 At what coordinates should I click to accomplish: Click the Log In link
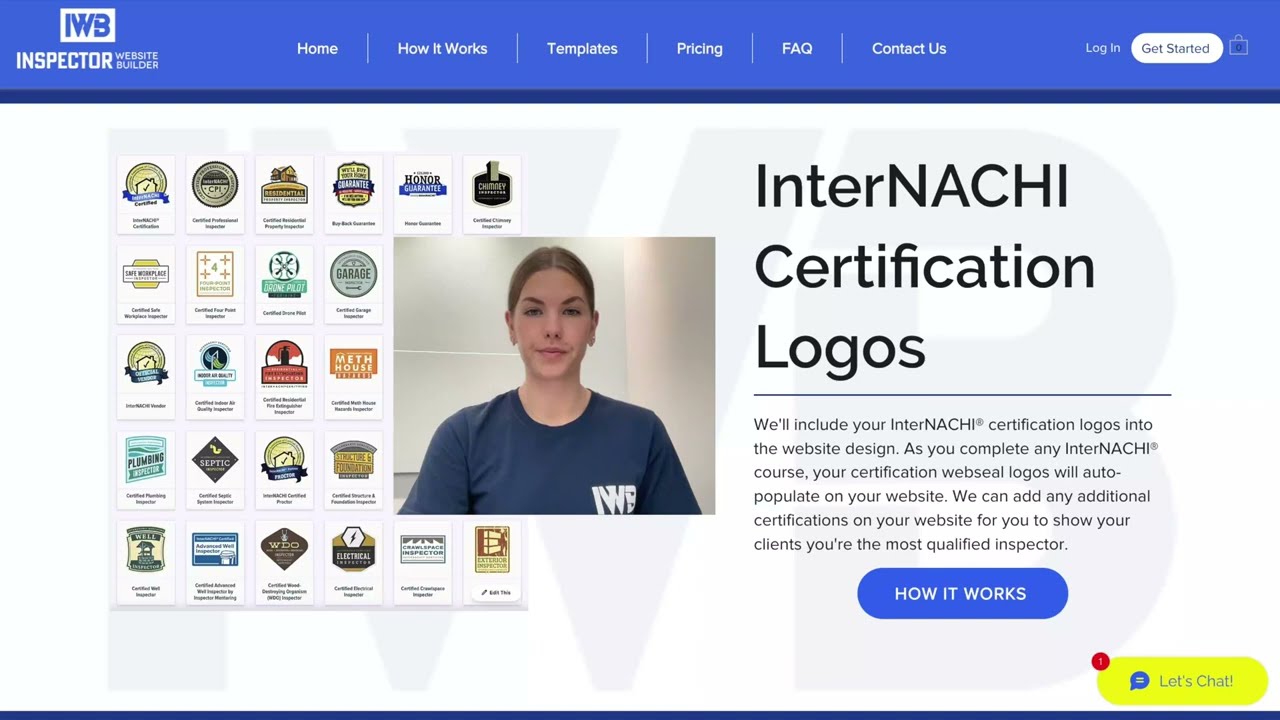tap(1103, 47)
